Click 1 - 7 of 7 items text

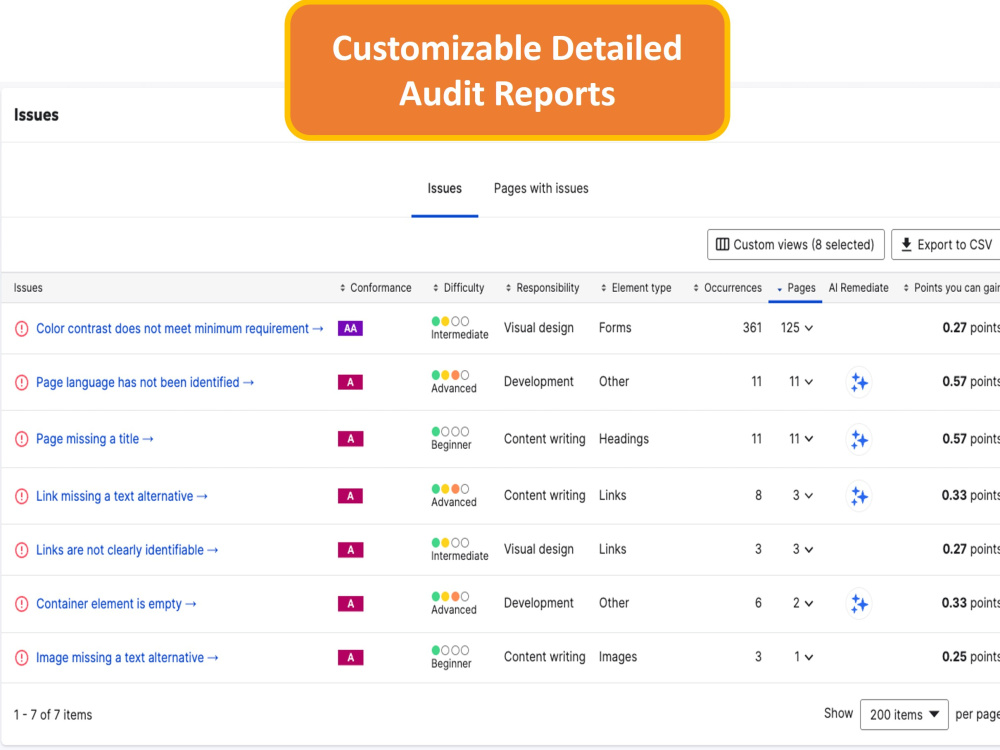coord(53,715)
